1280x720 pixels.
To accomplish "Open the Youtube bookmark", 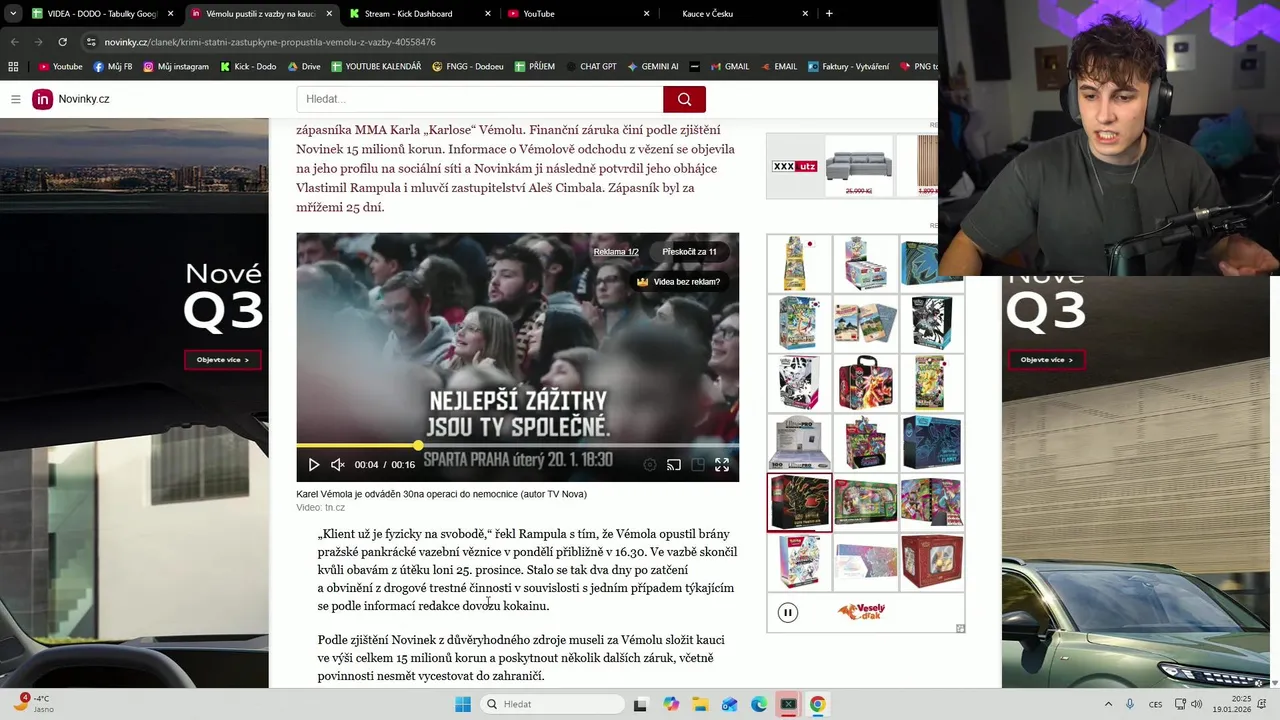I will click(x=60, y=67).
